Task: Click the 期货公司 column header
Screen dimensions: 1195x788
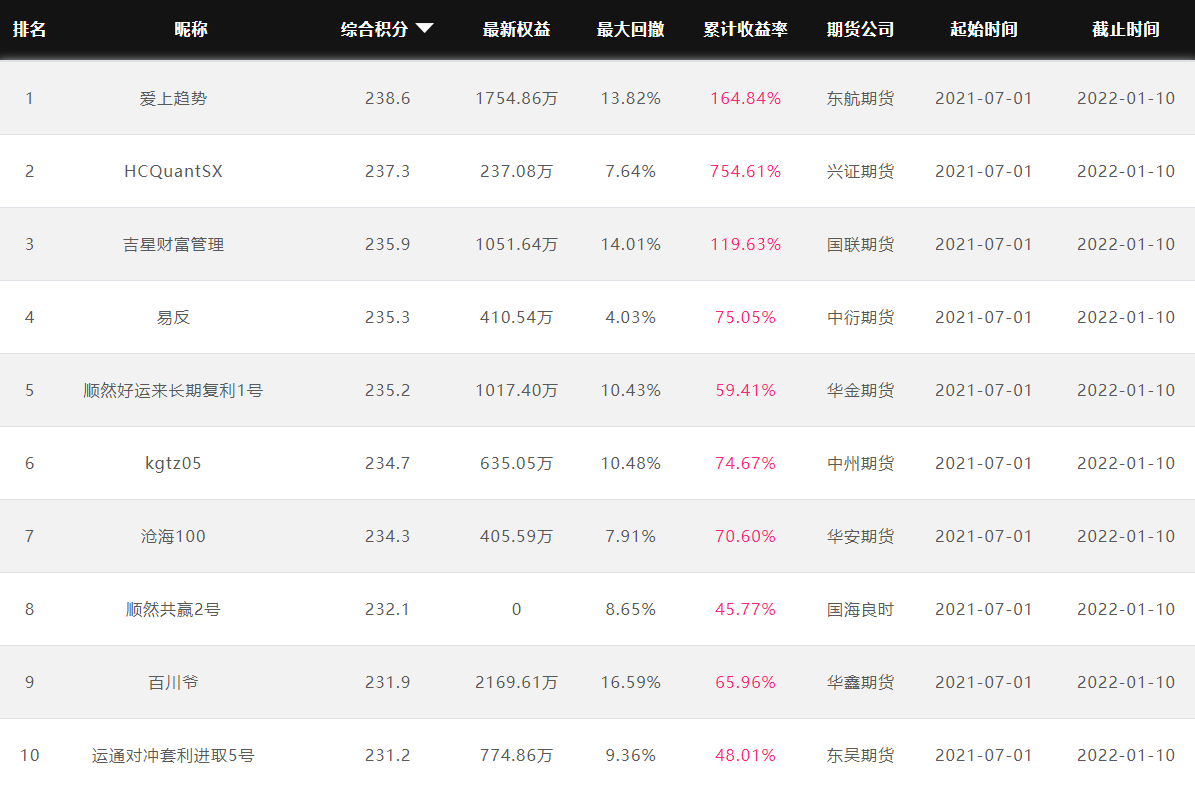Action: (x=860, y=30)
